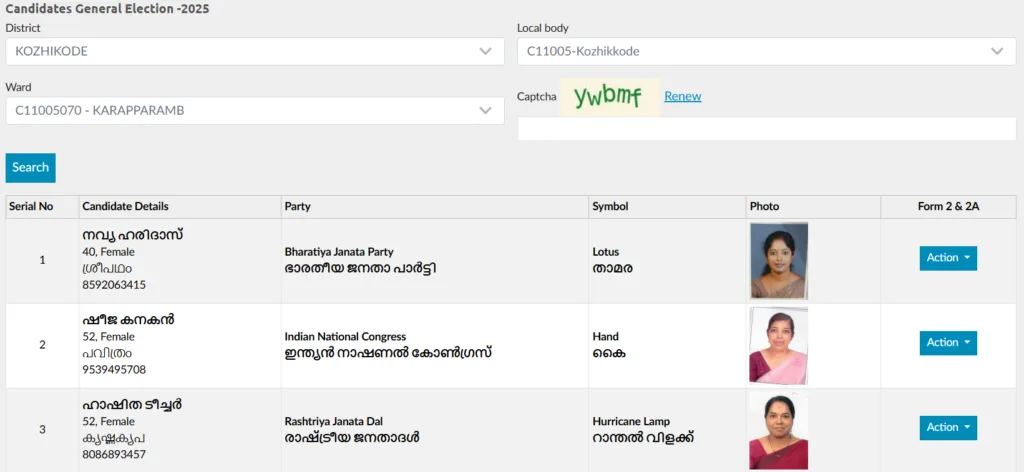Click the Form 2 & 2A column header
Screen dimensions: 1024x472
point(948,207)
